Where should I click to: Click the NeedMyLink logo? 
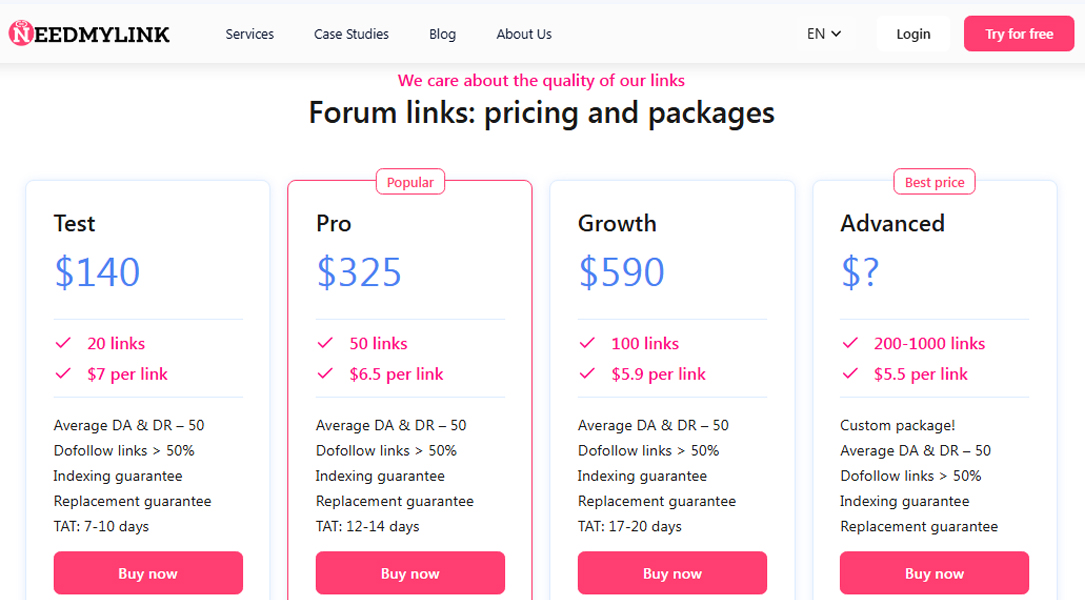click(x=90, y=34)
